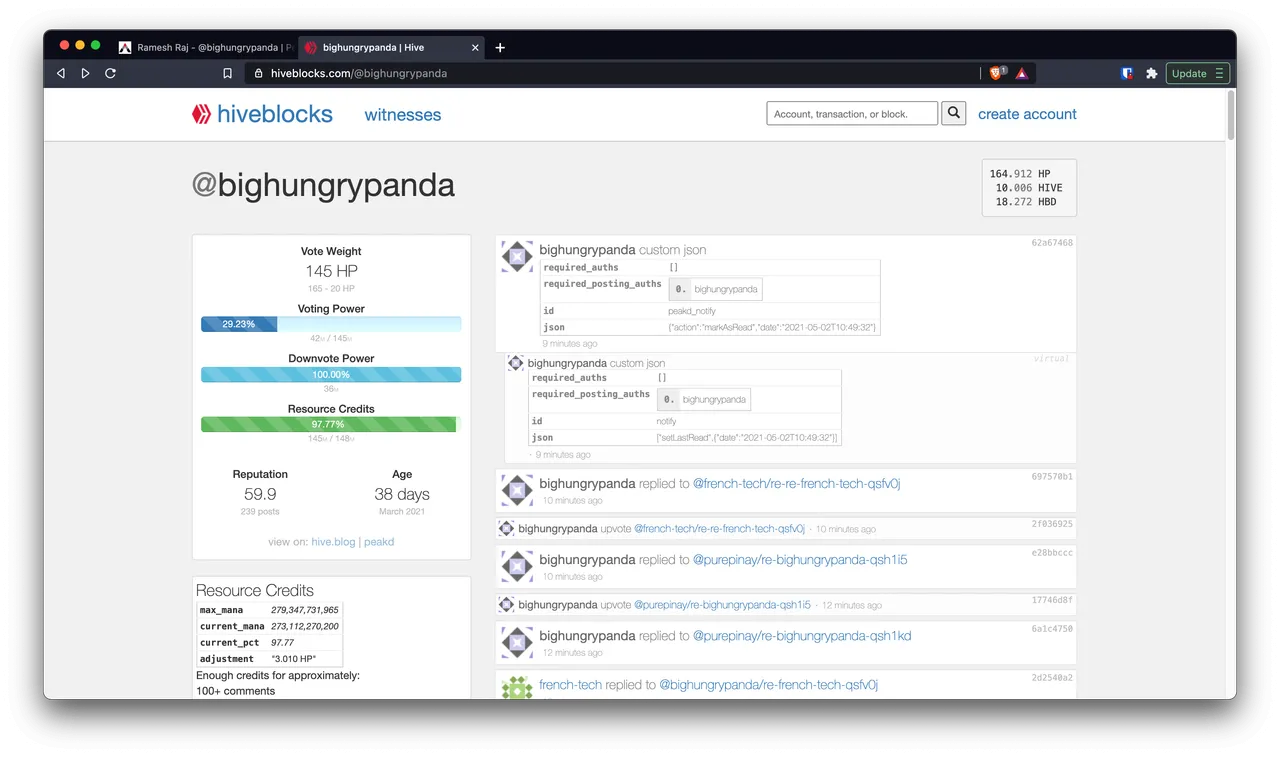Click the Age value 38 days
Screen dimensions: 1280x757
402,494
